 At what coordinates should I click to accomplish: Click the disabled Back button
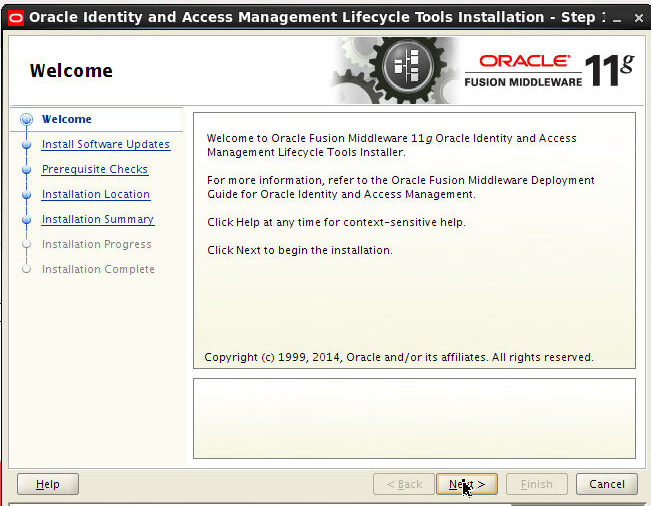click(404, 484)
